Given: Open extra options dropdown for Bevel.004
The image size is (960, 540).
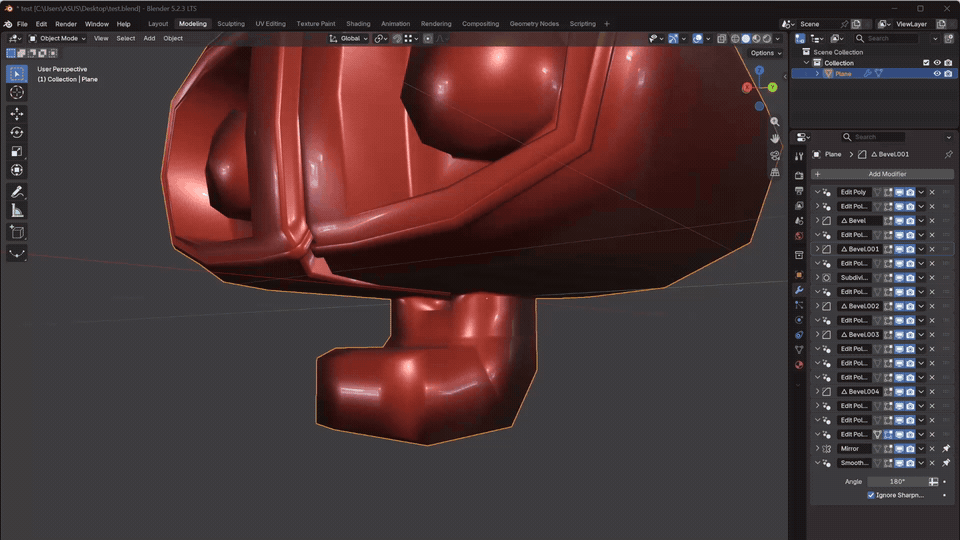Looking at the screenshot, I should 921,392.
